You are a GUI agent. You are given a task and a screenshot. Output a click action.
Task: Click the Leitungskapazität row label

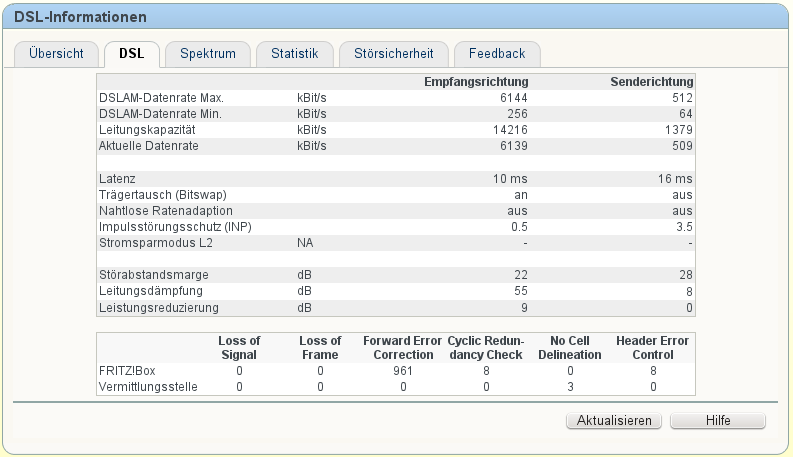(147, 130)
